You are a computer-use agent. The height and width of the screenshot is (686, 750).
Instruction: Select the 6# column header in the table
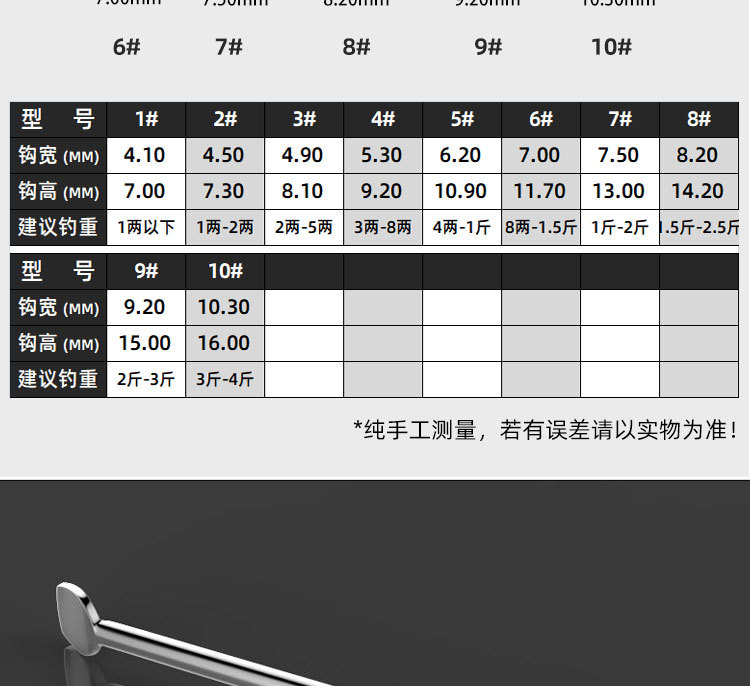tap(540, 119)
